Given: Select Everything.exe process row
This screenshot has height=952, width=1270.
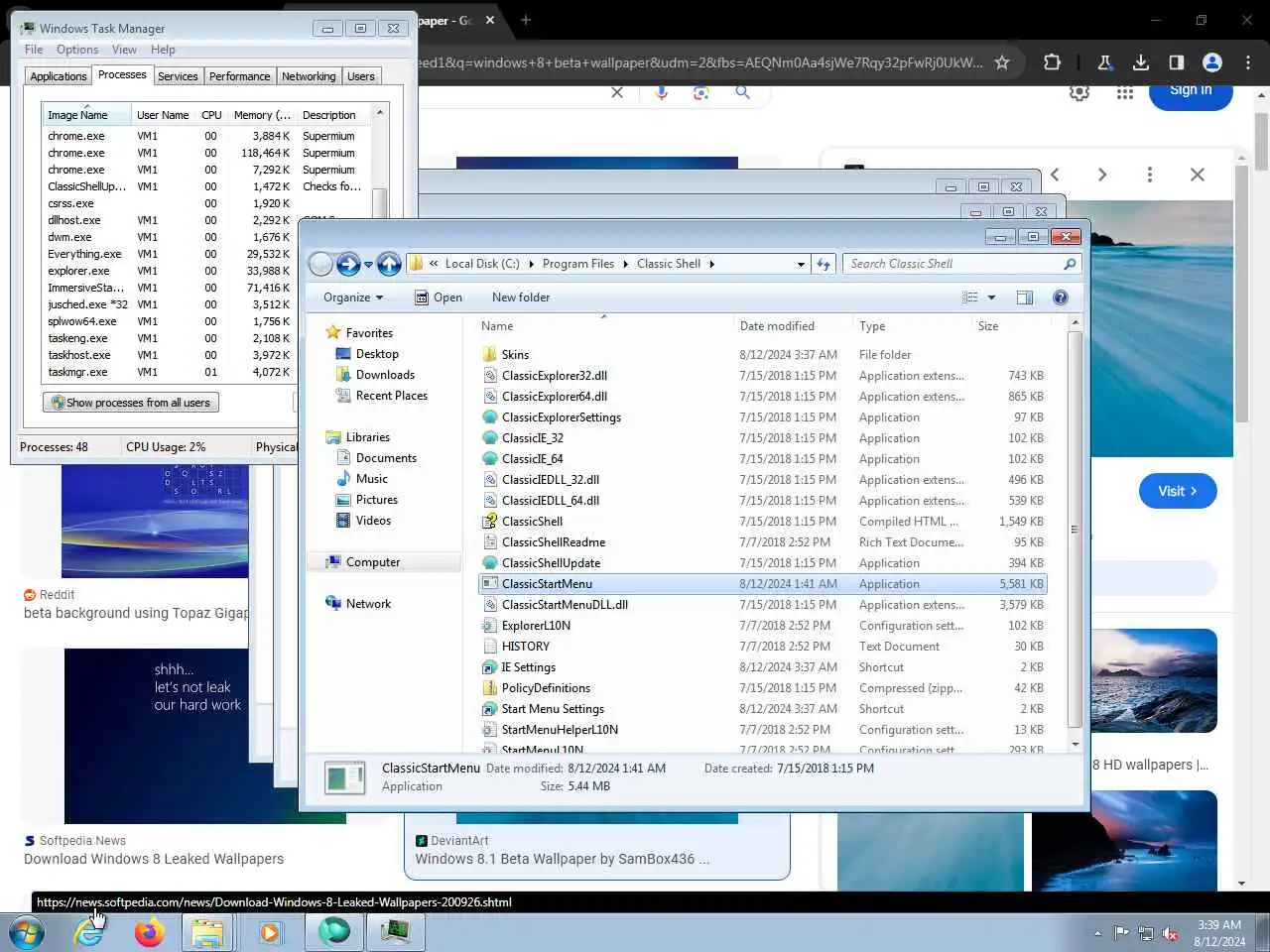Looking at the screenshot, I should [x=206, y=254].
